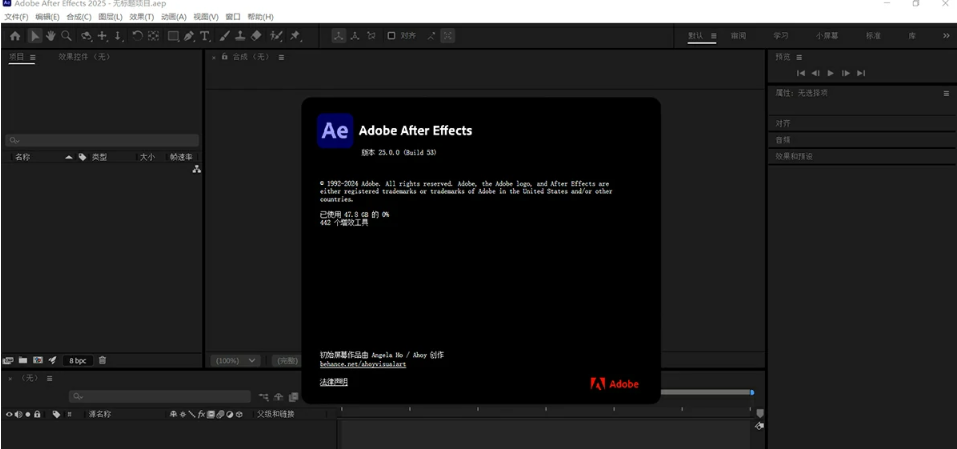Click the Project panel search field
This screenshot has width=957, height=449.
pyautogui.click(x=102, y=140)
